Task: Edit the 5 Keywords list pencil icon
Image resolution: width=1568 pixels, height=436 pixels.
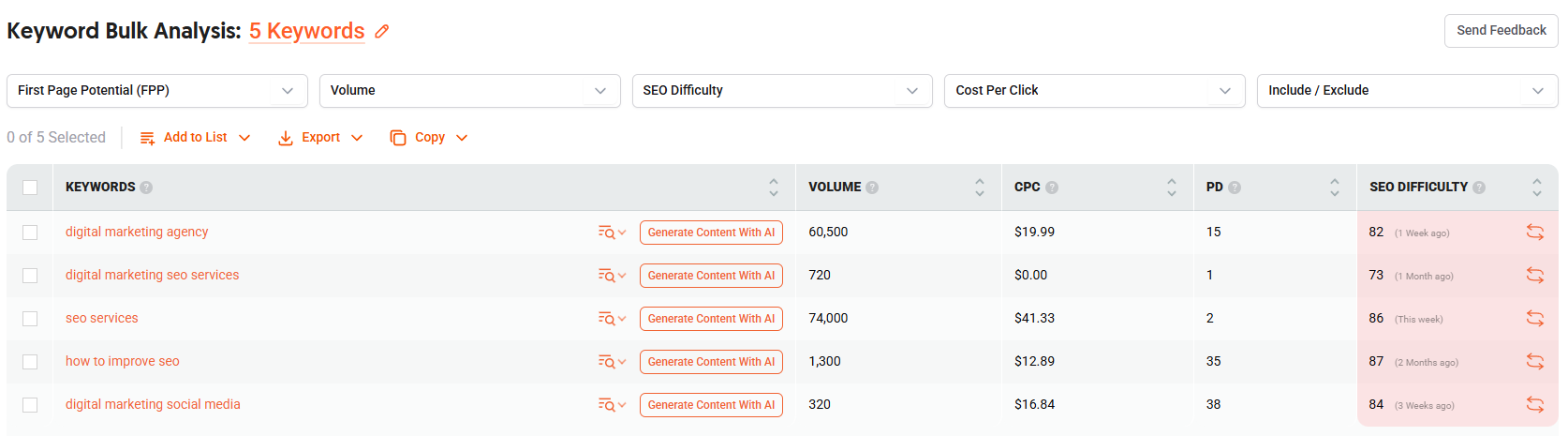Action: pos(381,31)
